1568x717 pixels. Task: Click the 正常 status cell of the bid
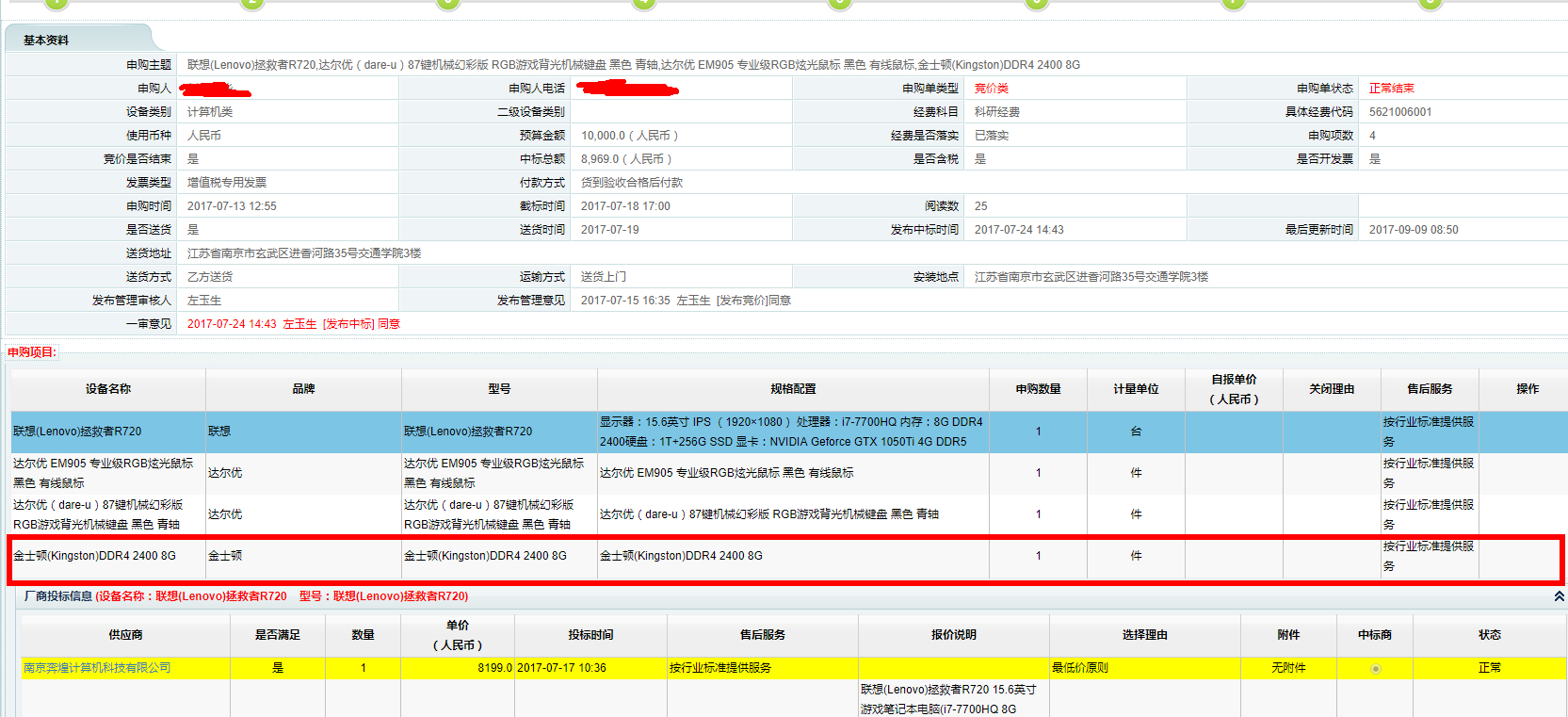(x=1490, y=668)
